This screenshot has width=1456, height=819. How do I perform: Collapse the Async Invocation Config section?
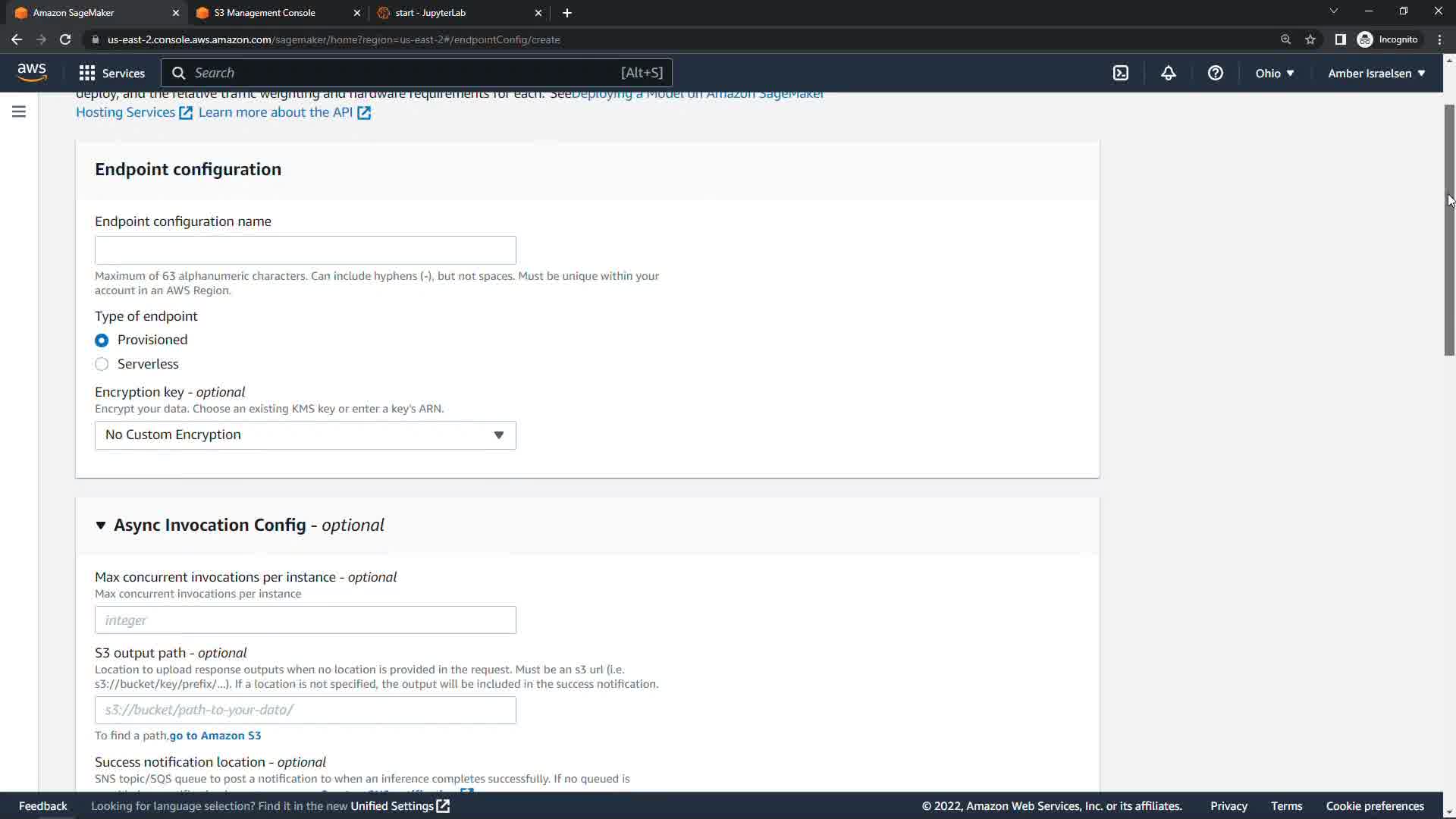pyautogui.click(x=101, y=526)
